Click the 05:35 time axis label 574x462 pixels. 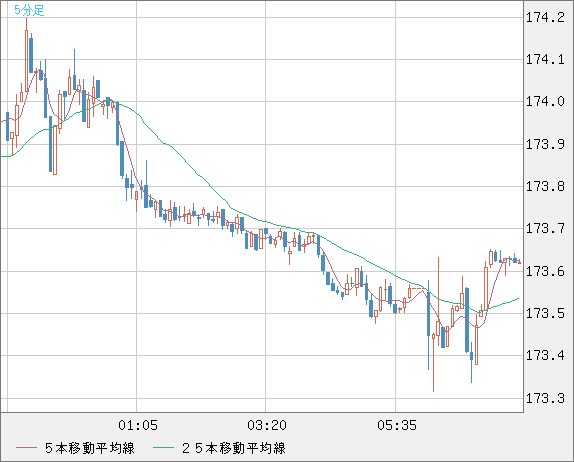coord(397,425)
